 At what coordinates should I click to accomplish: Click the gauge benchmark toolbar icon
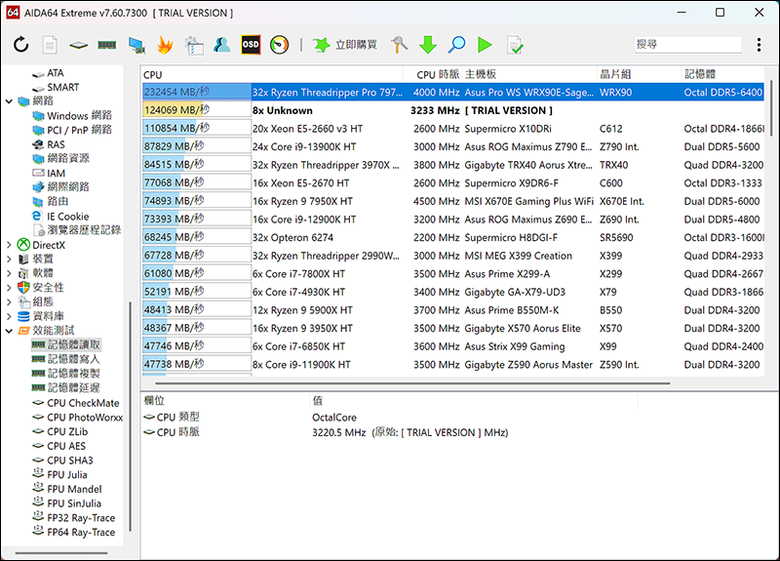point(280,45)
